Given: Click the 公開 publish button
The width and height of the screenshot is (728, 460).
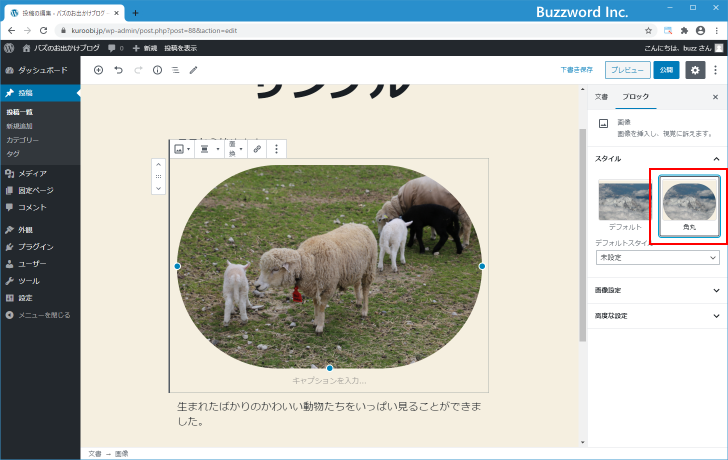Looking at the screenshot, I should click(666, 70).
